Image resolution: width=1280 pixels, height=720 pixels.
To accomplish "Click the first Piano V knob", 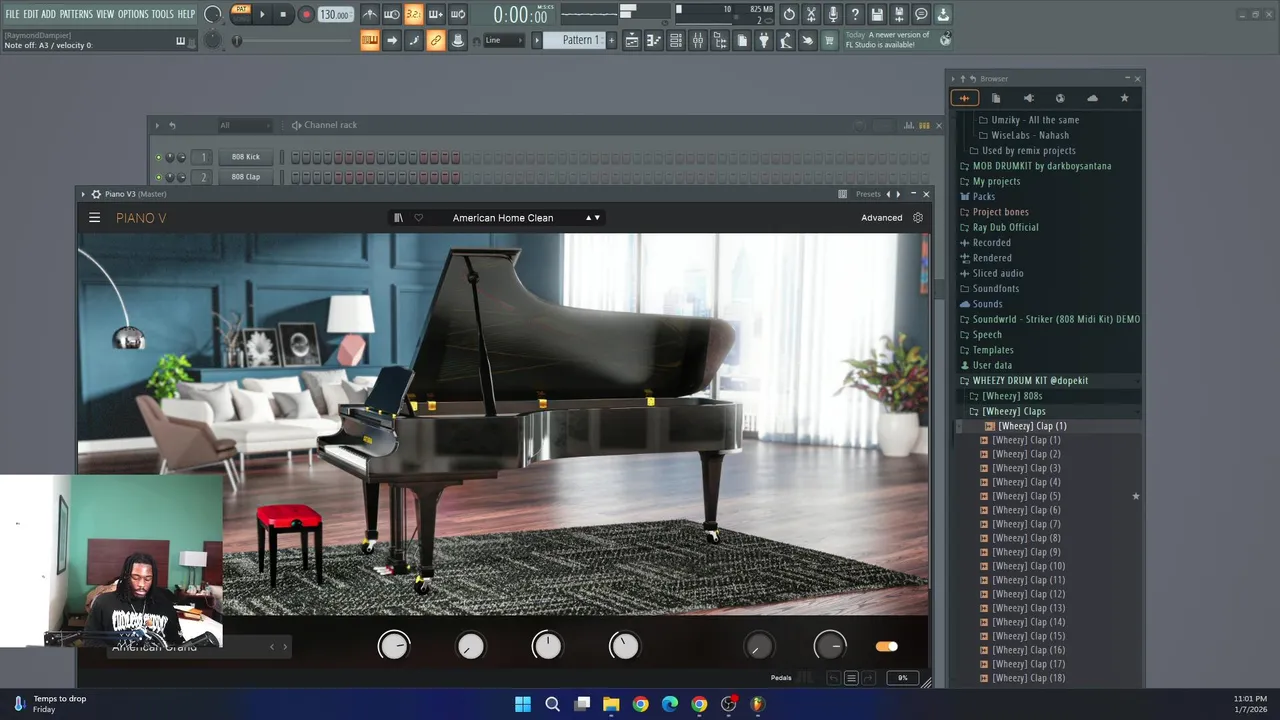I will 394,646.
